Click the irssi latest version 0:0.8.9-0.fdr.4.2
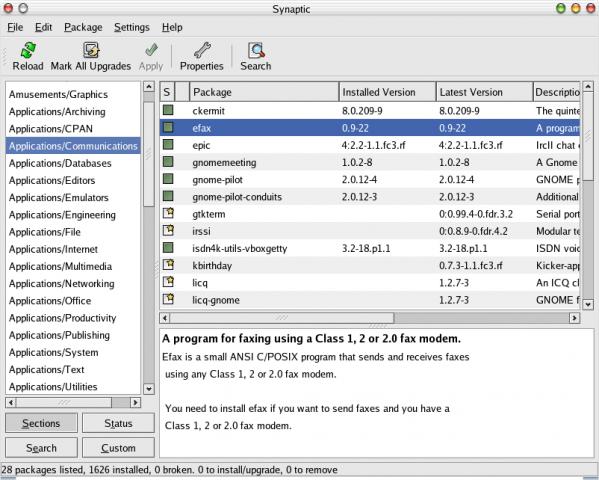The height and width of the screenshot is (480, 599). coord(473,231)
